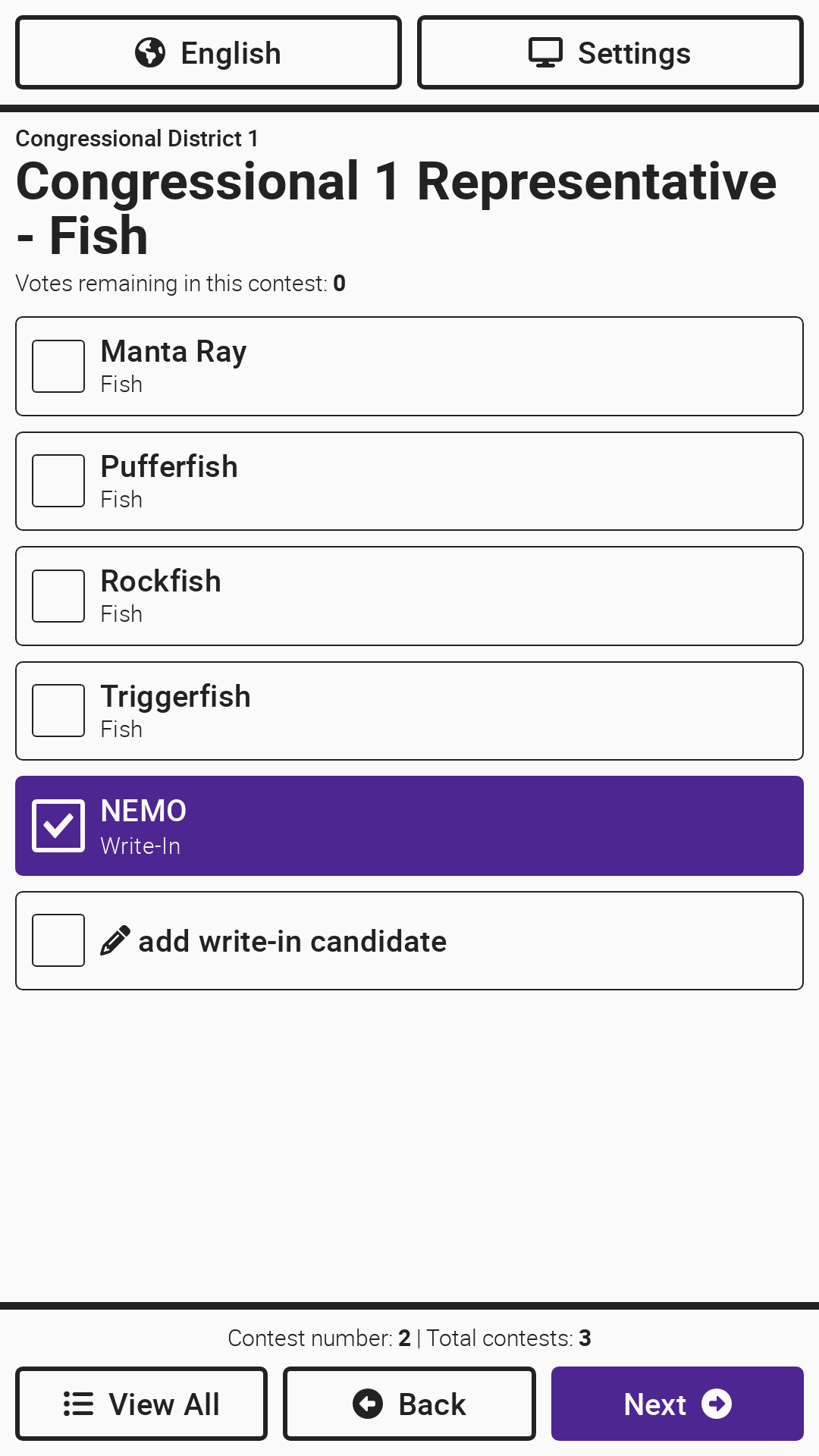Click the globe icon beside English

point(150,53)
